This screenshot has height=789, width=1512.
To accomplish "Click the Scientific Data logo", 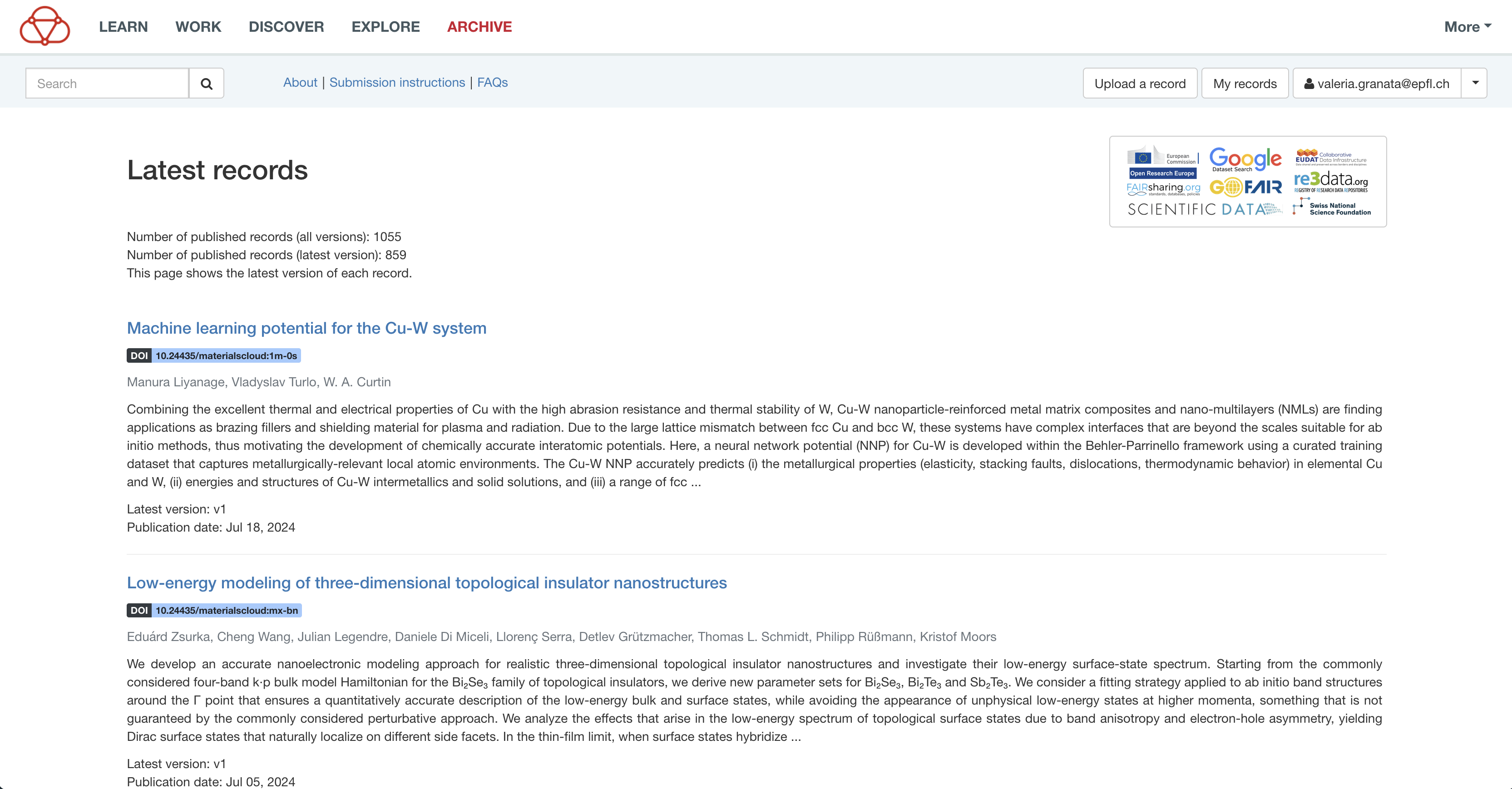I will [x=1203, y=210].
